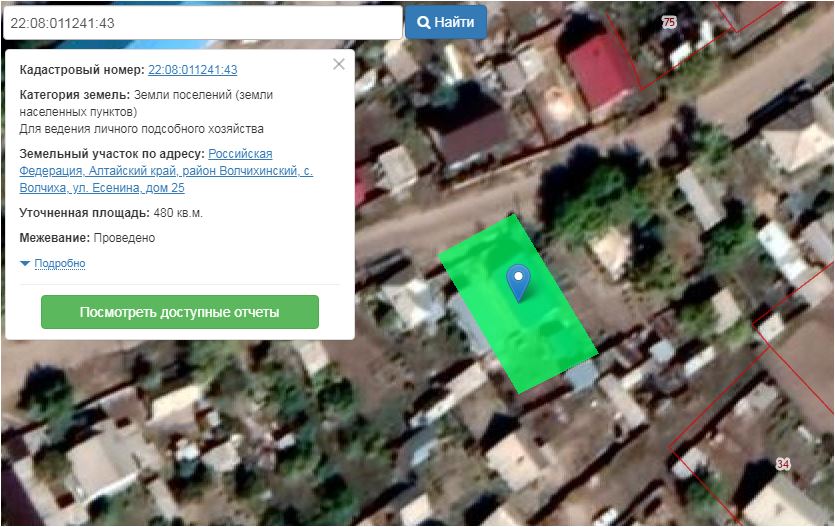Click house number 75 label on map

[669, 22]
